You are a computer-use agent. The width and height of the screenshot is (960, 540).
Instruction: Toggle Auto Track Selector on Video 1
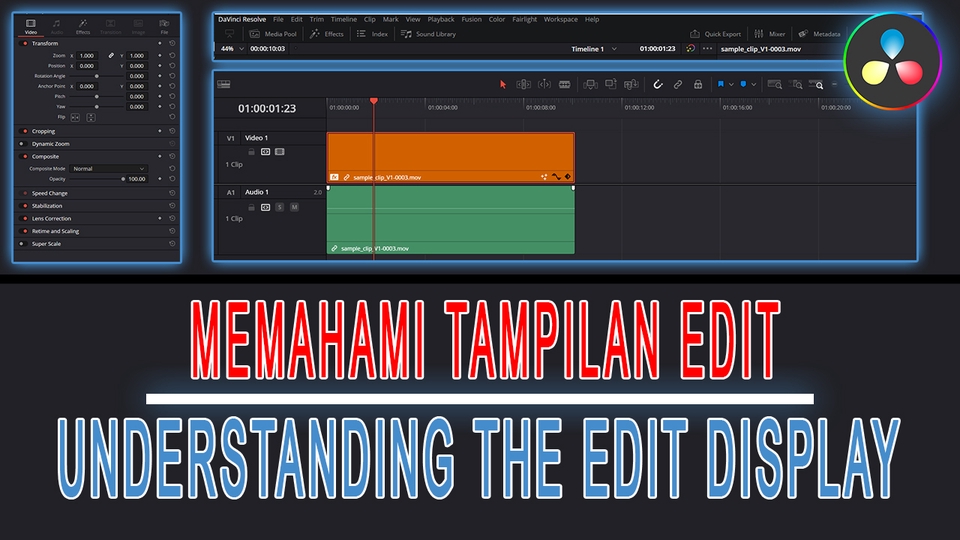[x=265, y=151]
